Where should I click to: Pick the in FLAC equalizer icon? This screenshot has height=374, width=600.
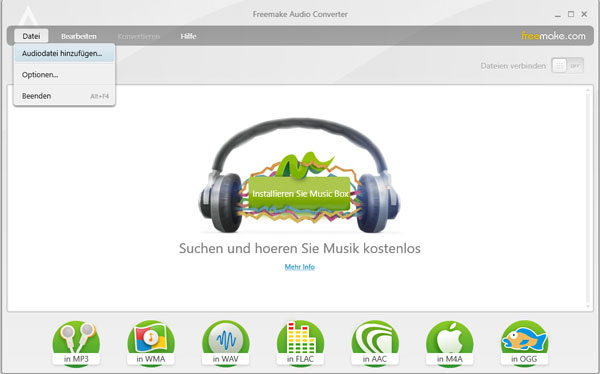pyautogui.click(x=300, y=343)
